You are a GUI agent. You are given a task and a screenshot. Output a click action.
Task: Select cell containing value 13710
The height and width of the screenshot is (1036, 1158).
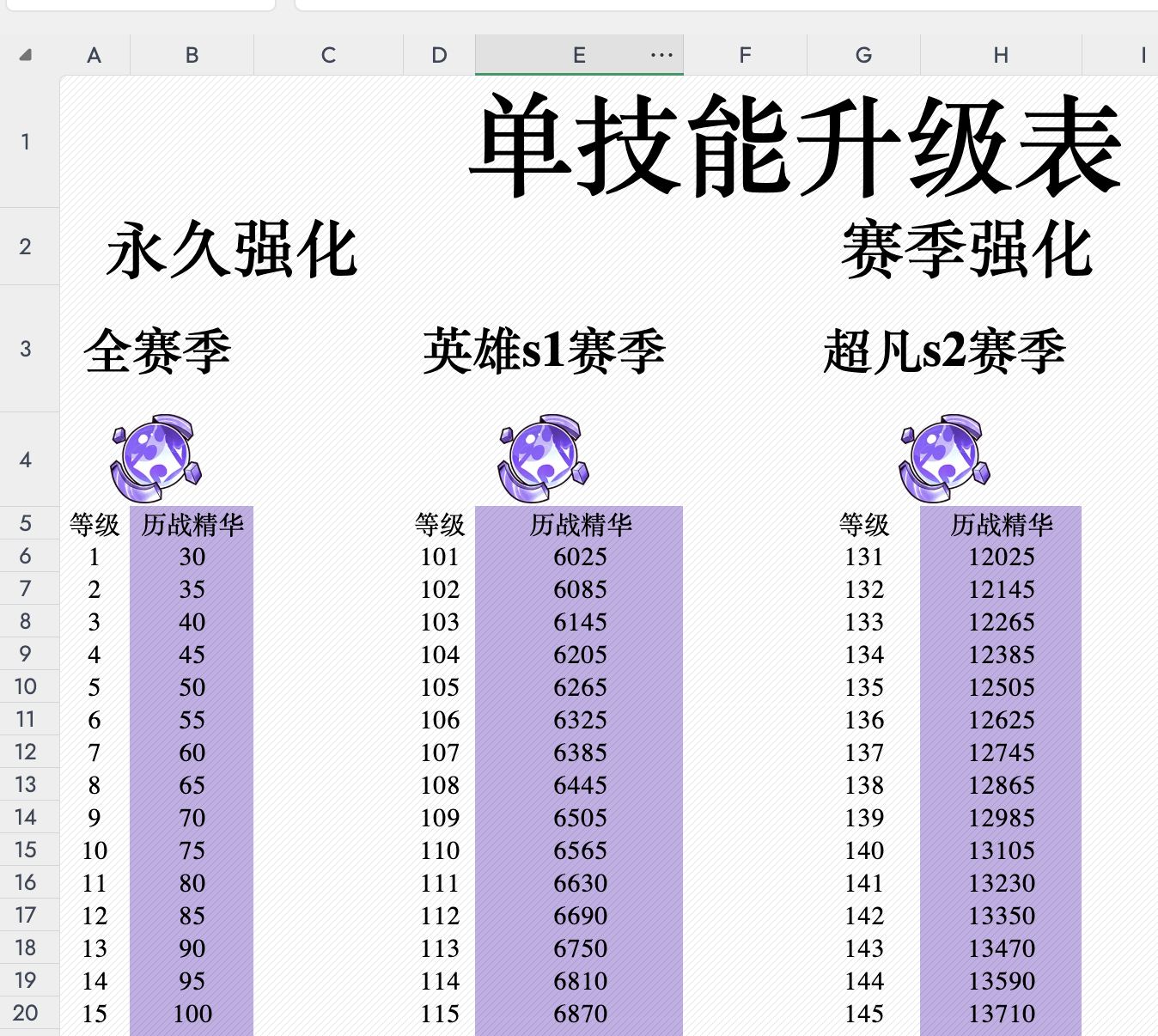(1001, 1014)
